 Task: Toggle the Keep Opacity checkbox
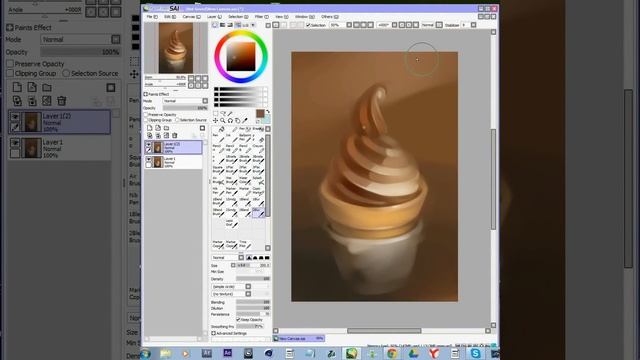point(238,320)
